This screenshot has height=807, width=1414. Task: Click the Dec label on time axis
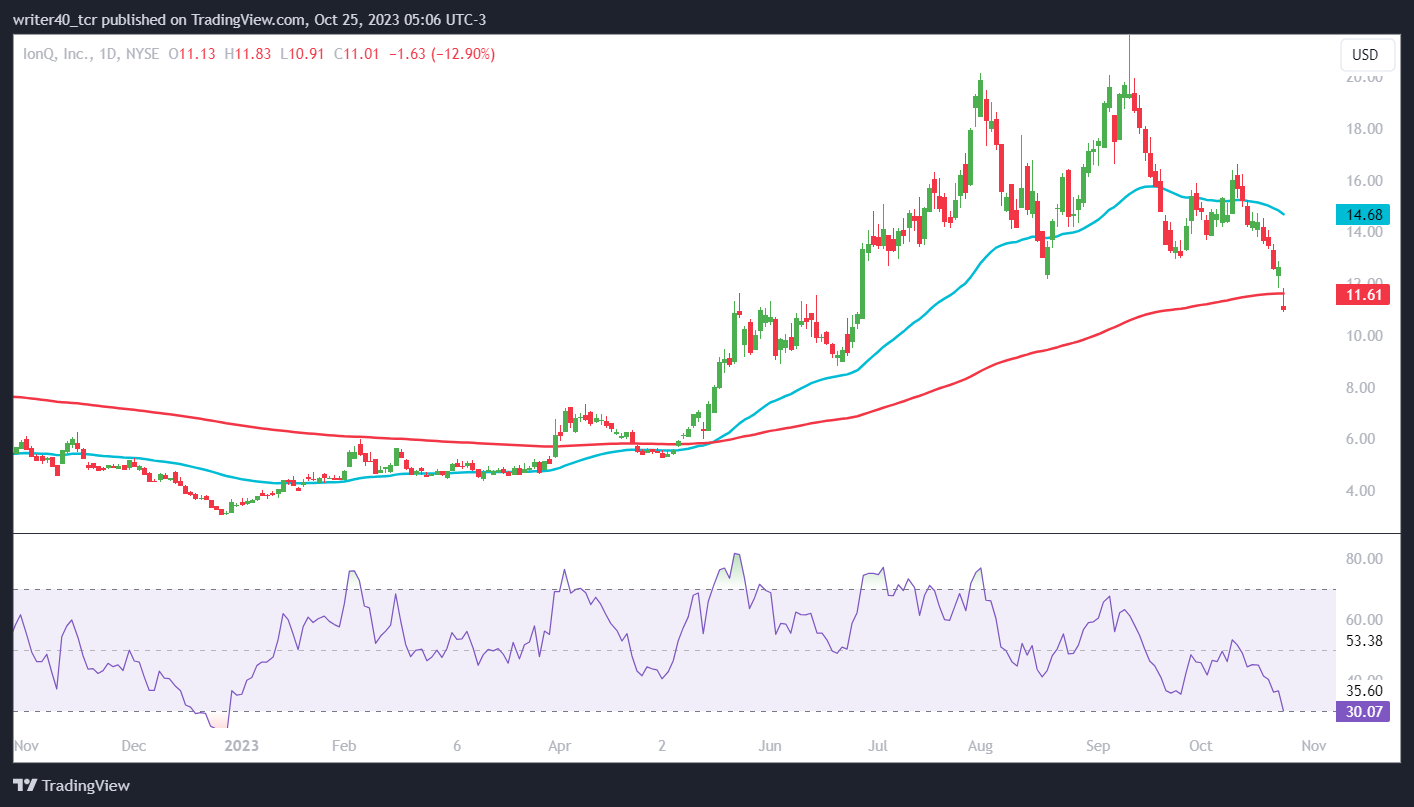pyautogui.click(x=133, y=746)
